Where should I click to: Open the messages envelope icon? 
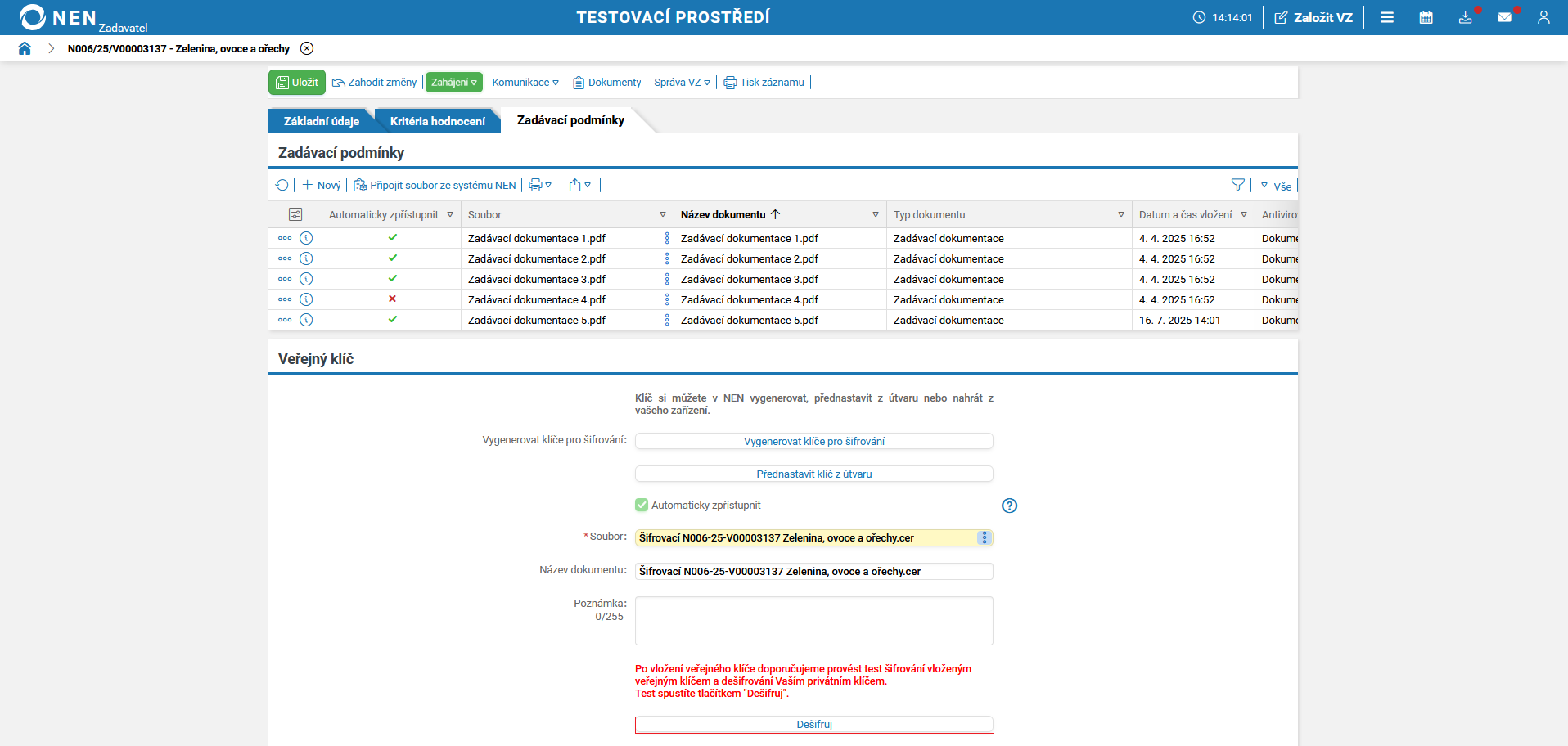pyautogui.click(x=1505, y=17)
